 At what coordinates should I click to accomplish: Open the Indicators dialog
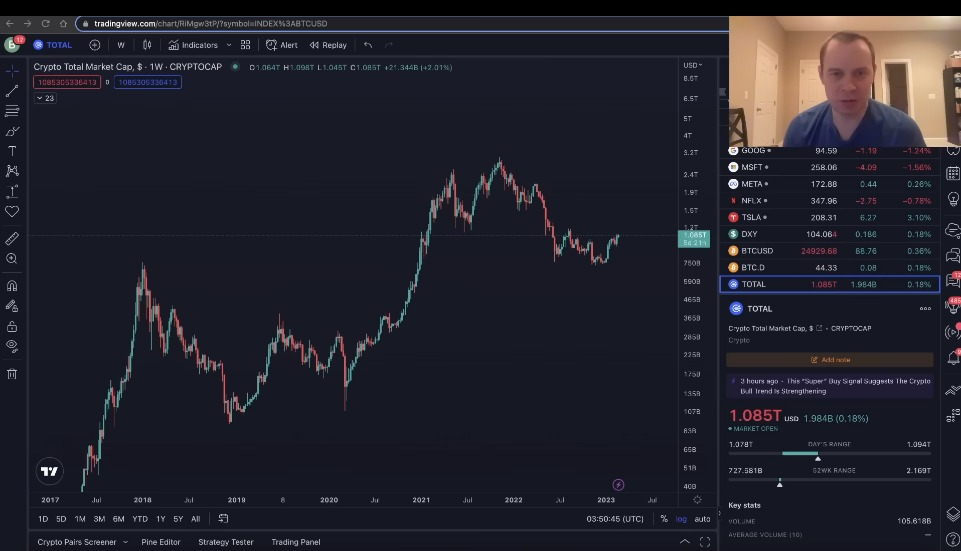[x=193, y=45]
